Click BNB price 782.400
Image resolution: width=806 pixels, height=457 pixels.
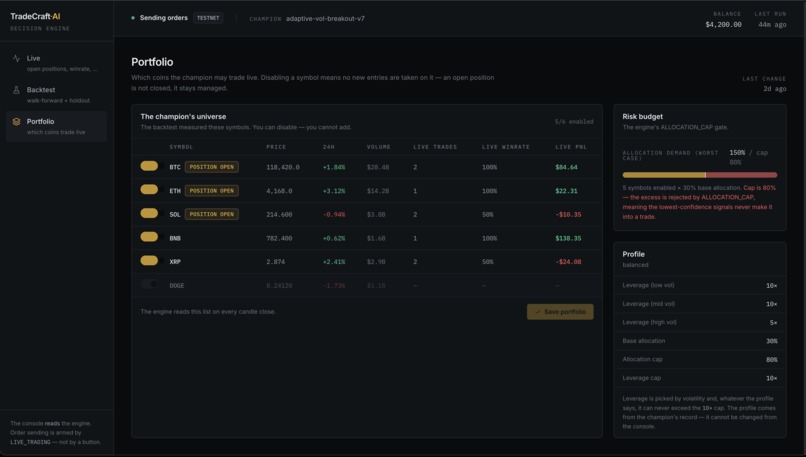279,238
